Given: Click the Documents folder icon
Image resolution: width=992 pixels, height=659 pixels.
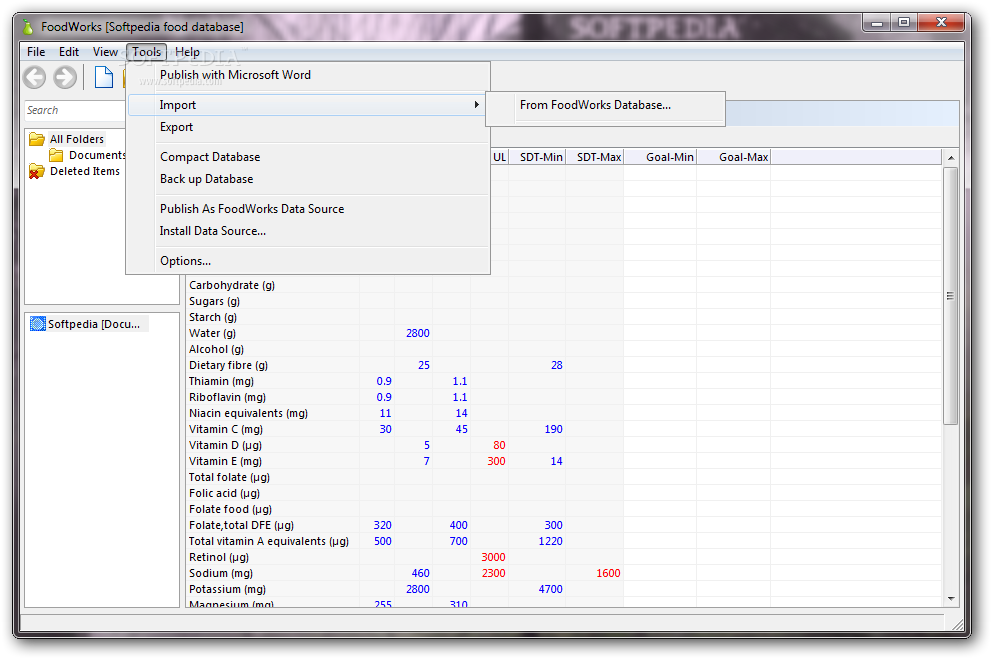Looking at the screenshot, I should 56,155.
